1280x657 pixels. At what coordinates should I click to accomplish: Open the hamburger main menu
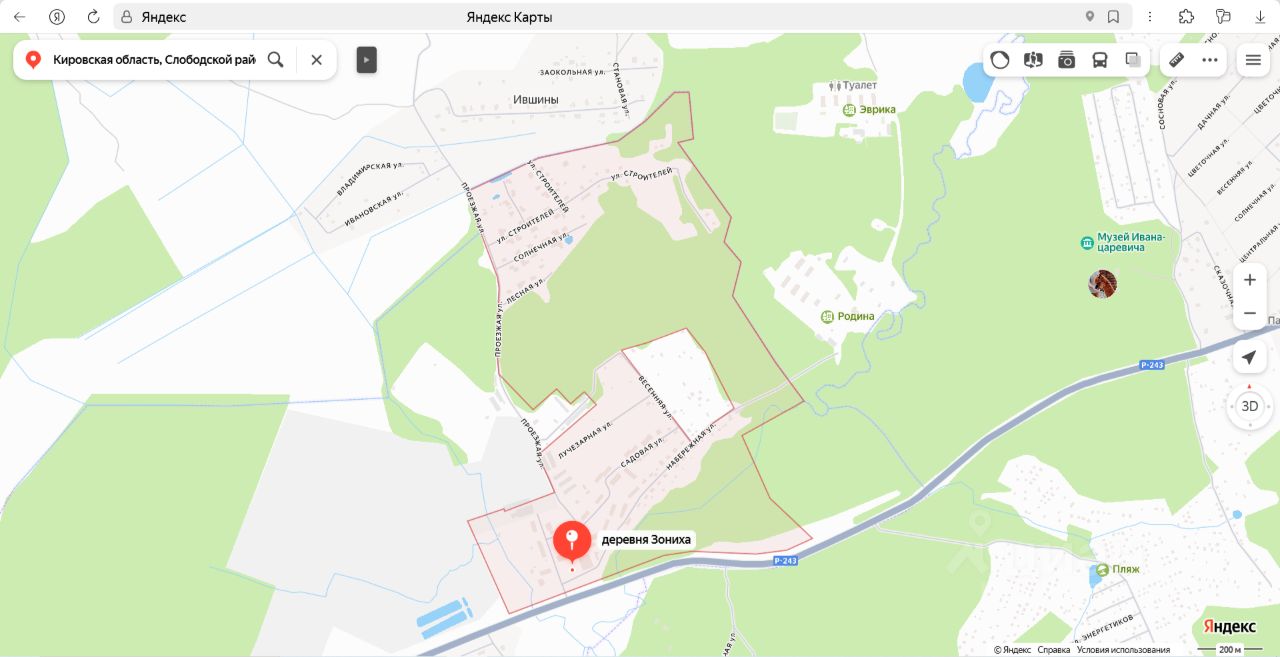tap(1253, 59)
